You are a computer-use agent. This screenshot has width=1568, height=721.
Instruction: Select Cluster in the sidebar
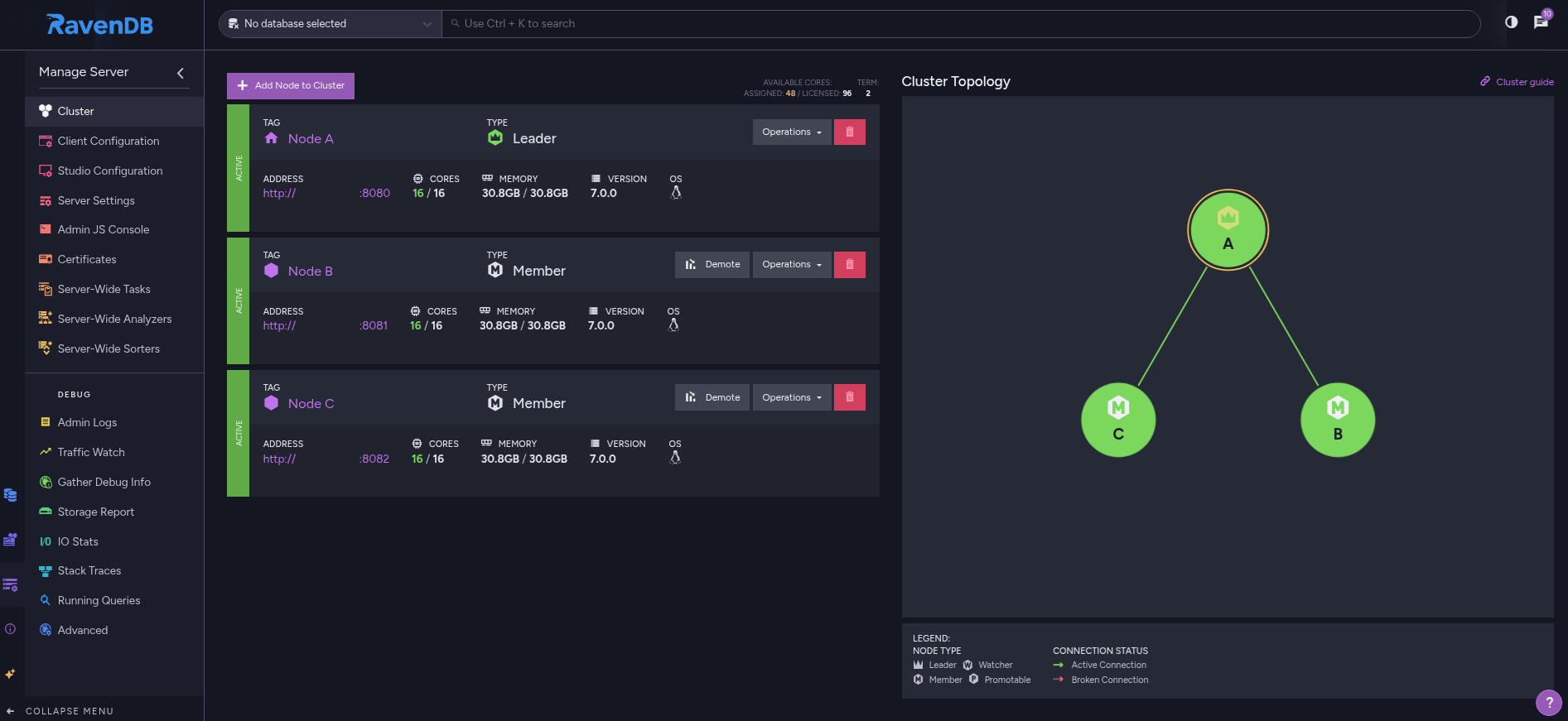tap(114, 111)
